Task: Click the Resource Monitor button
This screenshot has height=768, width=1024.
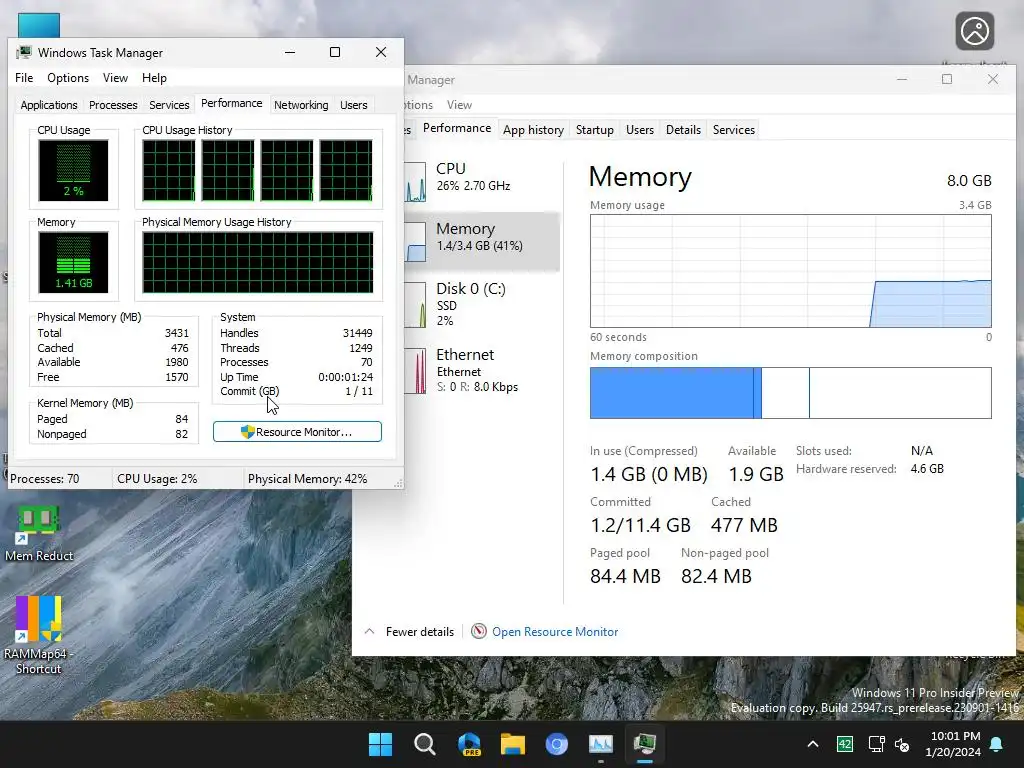Action: [x=297, y=432]
